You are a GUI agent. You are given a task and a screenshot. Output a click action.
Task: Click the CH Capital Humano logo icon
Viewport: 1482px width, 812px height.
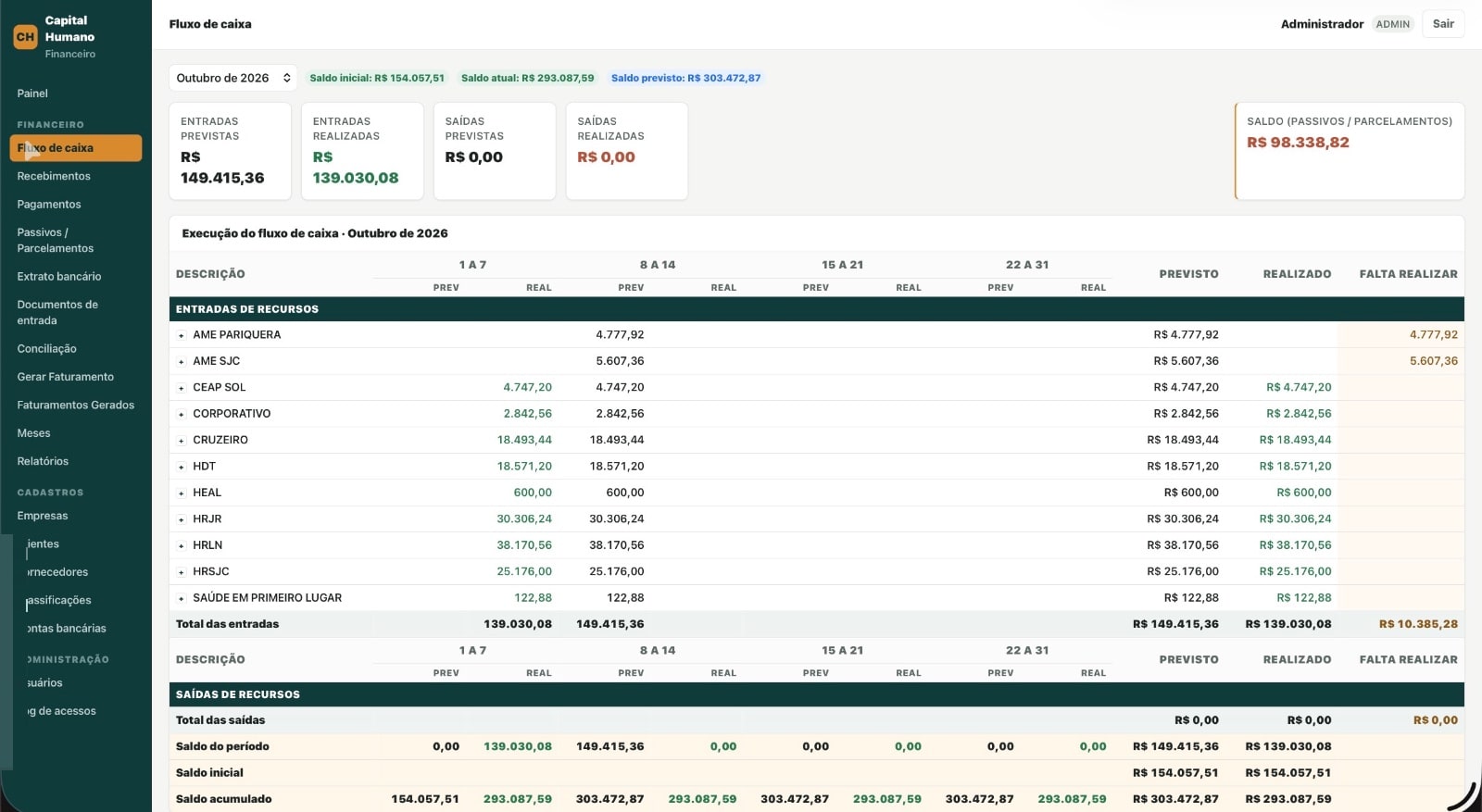(x=25, y=37)
